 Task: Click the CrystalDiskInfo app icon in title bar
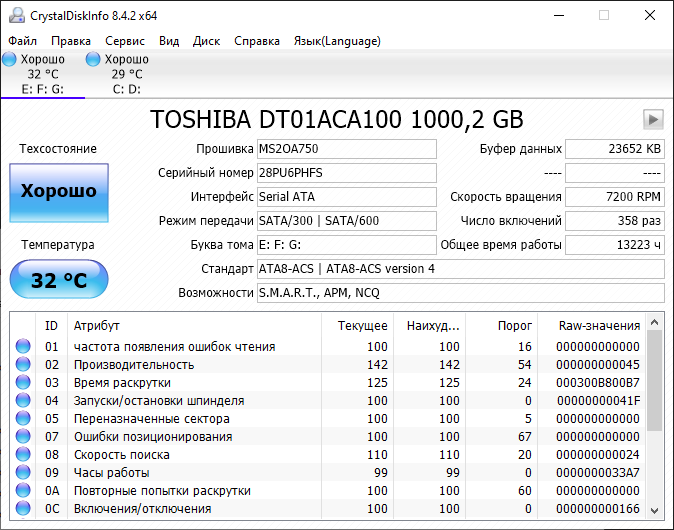17,15
